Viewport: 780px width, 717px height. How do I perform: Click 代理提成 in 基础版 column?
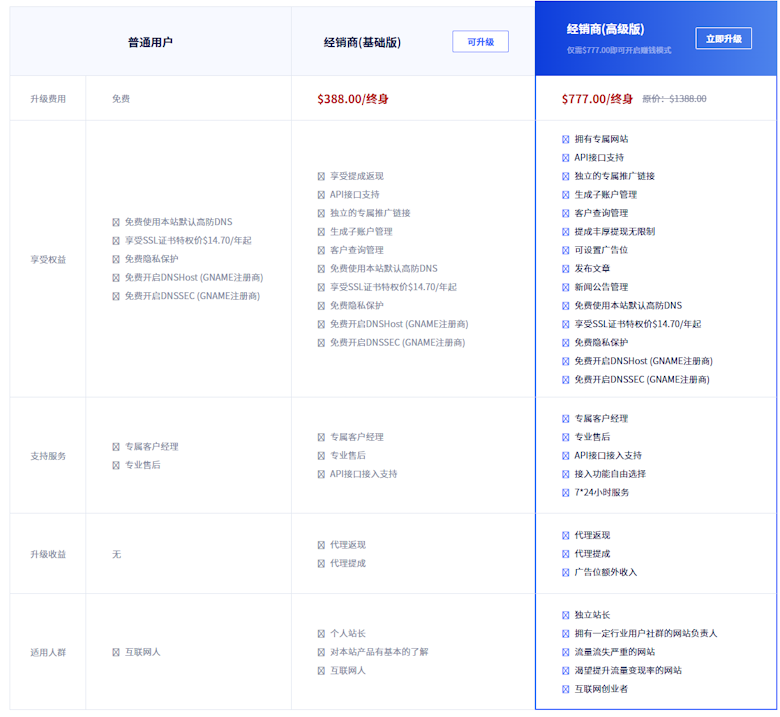(x=348, y=563)
